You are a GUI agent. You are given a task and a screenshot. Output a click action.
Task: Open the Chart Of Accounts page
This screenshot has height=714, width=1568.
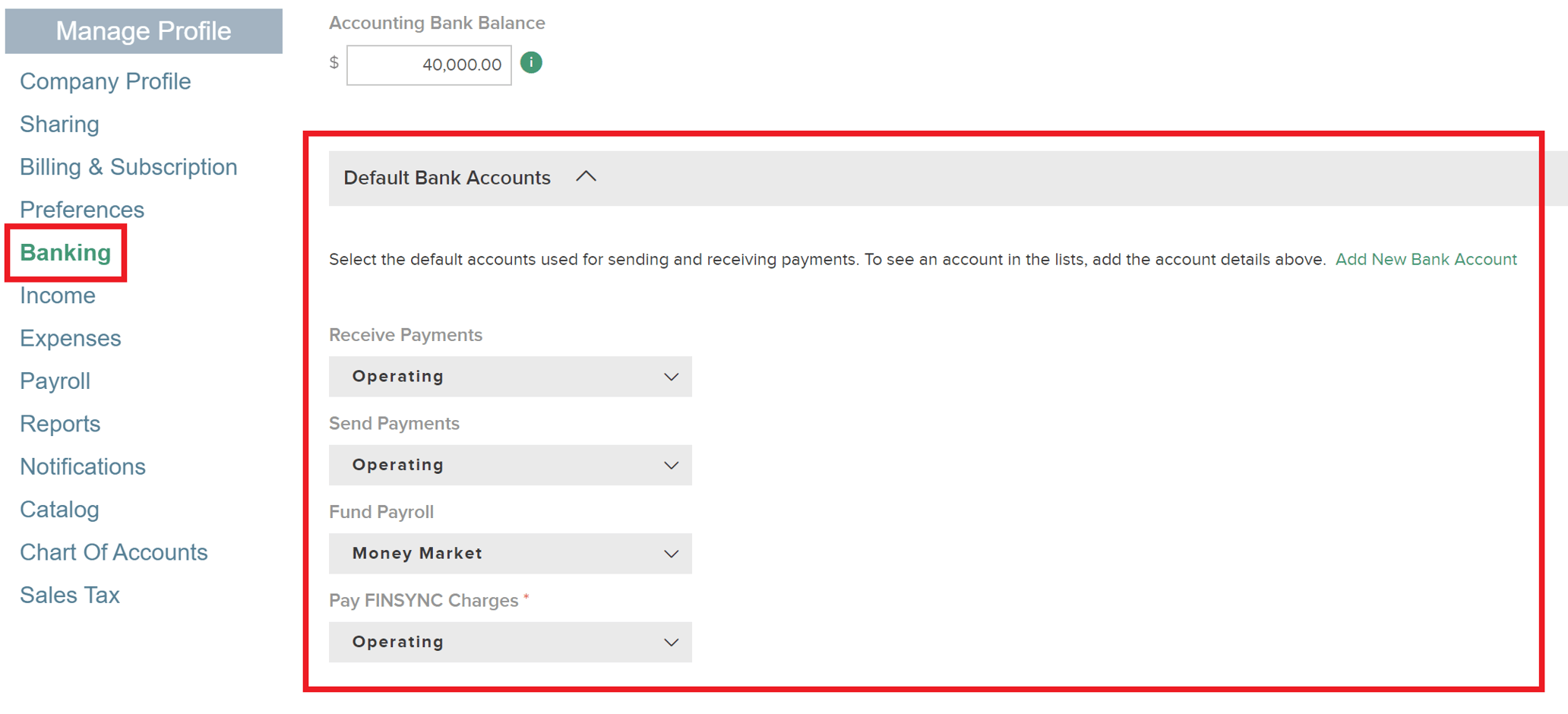(114, 552)
